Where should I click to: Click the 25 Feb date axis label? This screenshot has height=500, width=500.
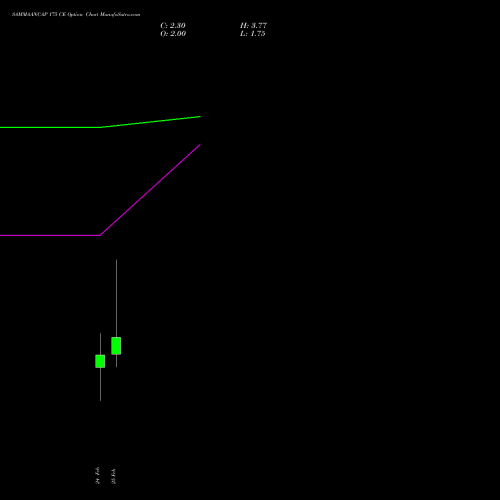[x=114, y=476]
